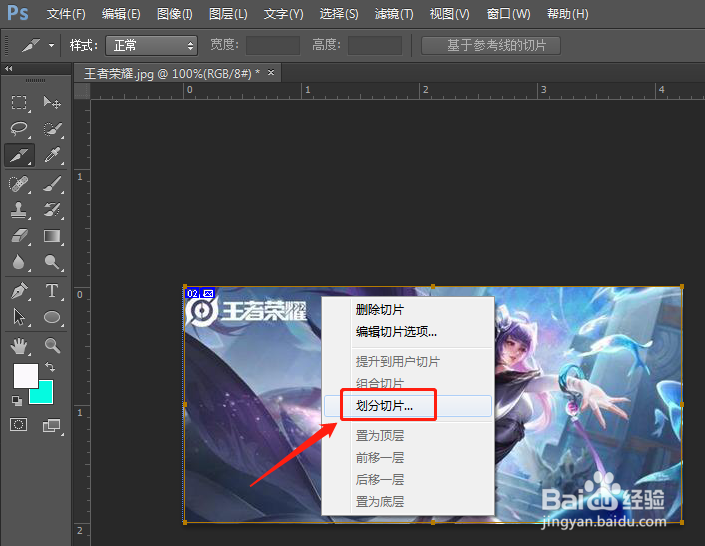Select the Path Selection tool
Viewport: 705px width, 546px height.
click(19, 317)
